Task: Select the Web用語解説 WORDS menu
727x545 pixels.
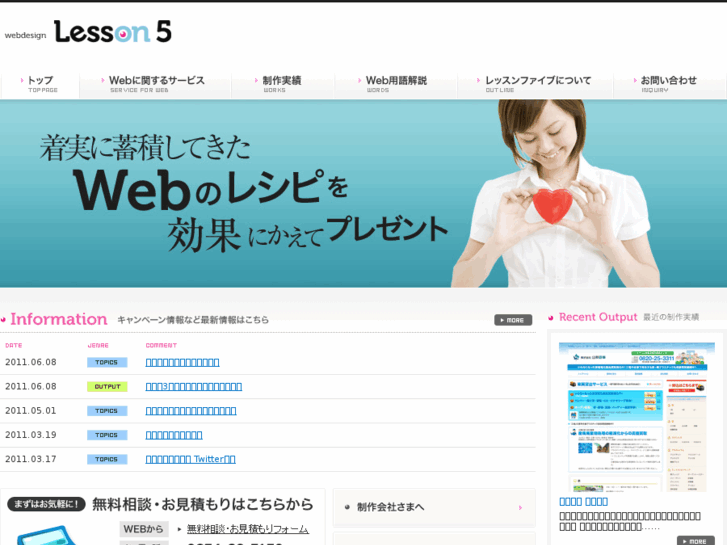Action: point(395,84)
